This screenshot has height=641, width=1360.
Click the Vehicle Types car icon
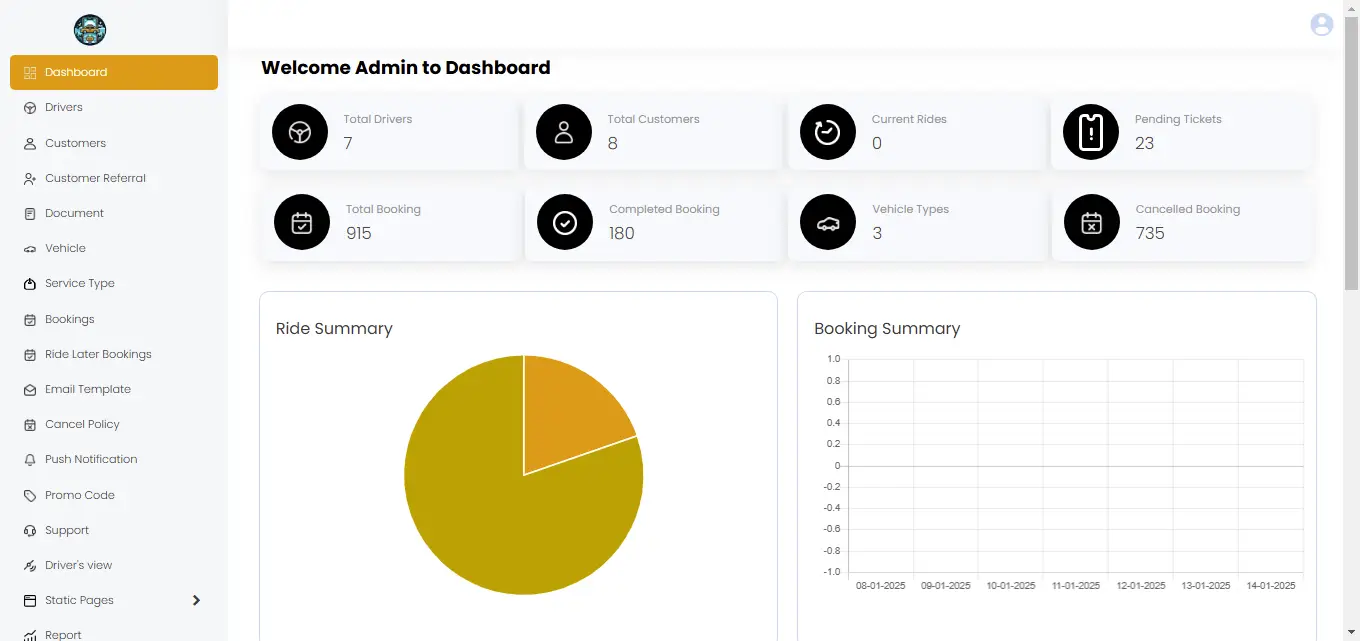828,222
